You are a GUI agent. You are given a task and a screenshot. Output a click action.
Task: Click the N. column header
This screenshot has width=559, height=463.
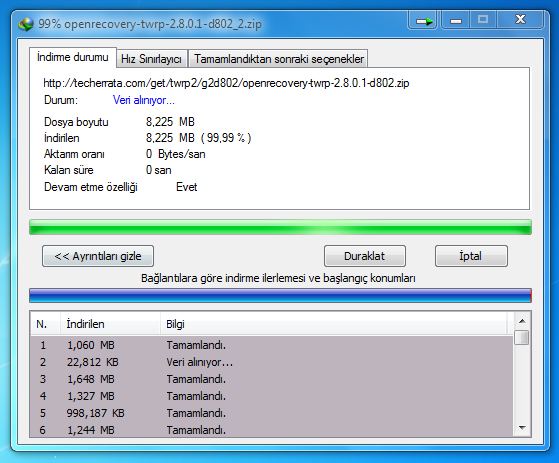(x=45, y=324)
